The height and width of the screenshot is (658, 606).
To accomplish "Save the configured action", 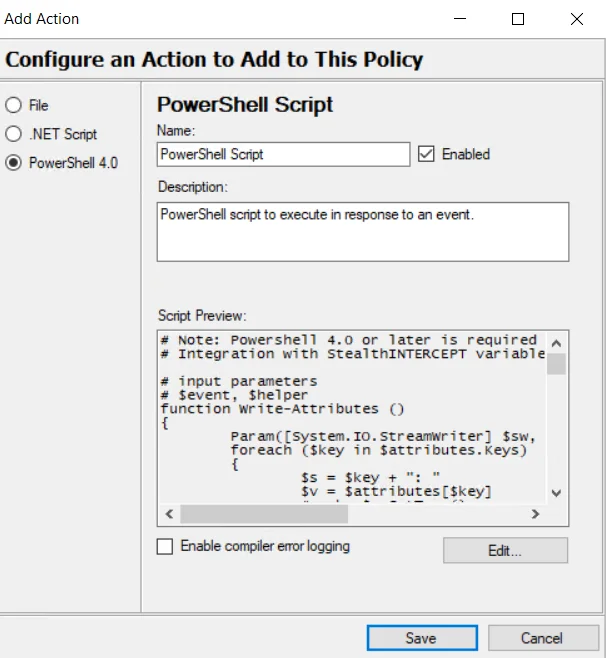I will click(x=422, y=638).
